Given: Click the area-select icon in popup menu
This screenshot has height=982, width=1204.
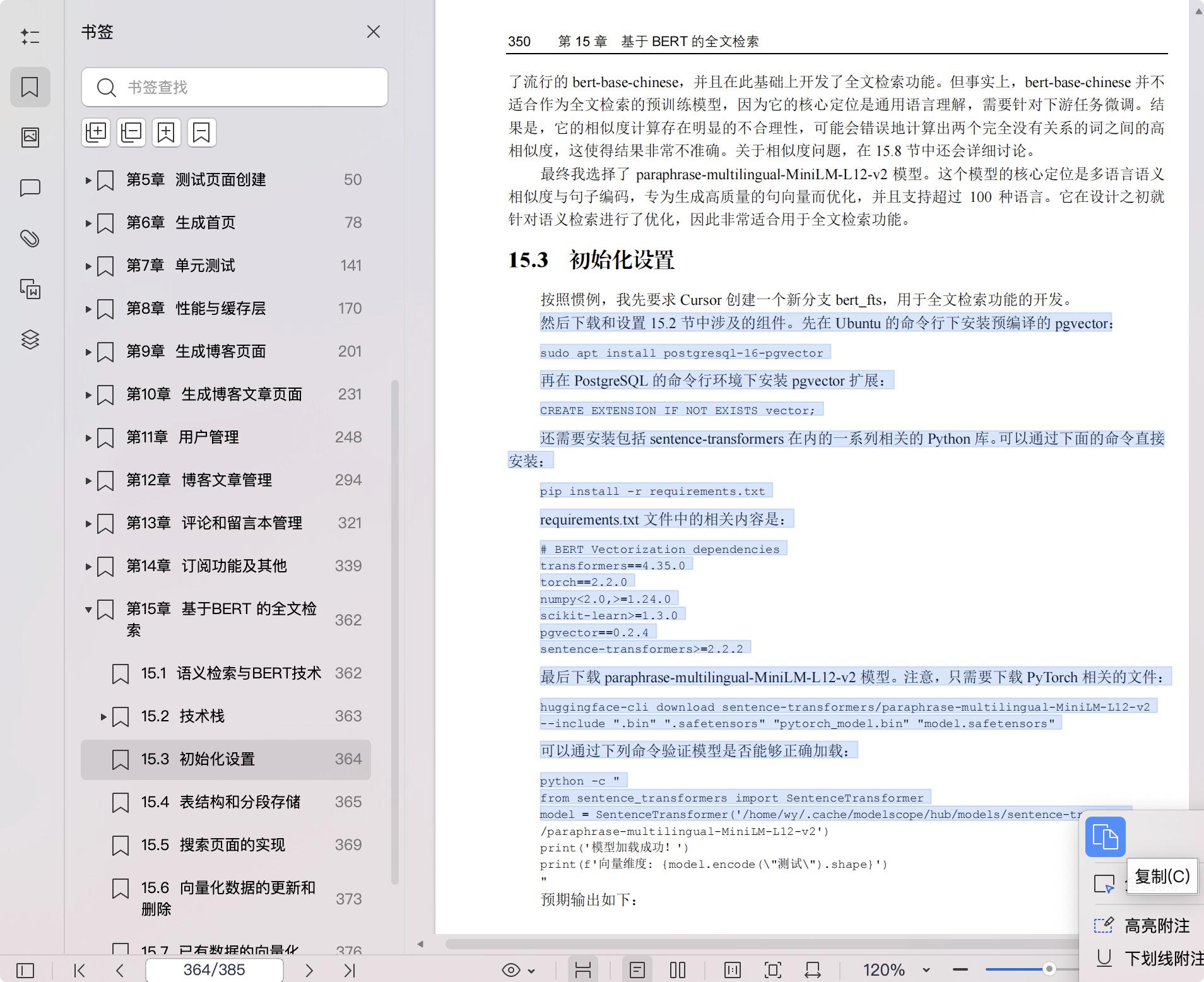Looking at the screenshot, I should coord(1104,884).
